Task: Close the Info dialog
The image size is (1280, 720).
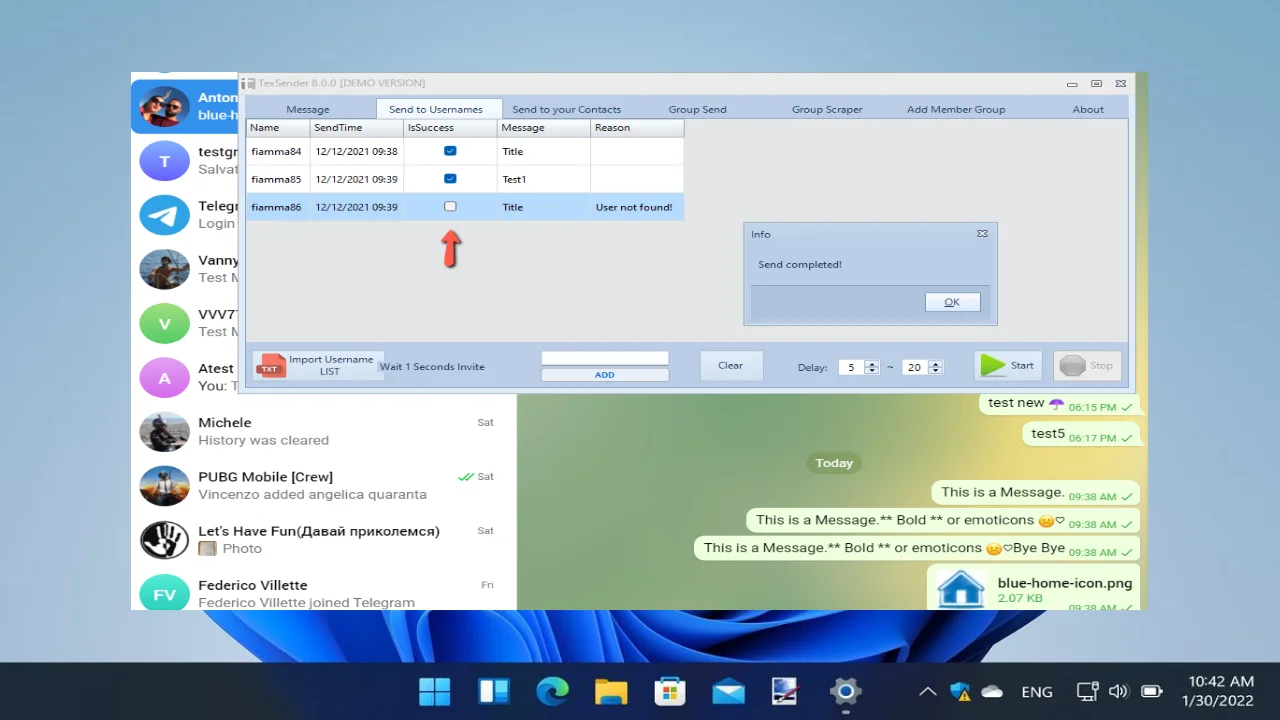Action: (982, 233)
